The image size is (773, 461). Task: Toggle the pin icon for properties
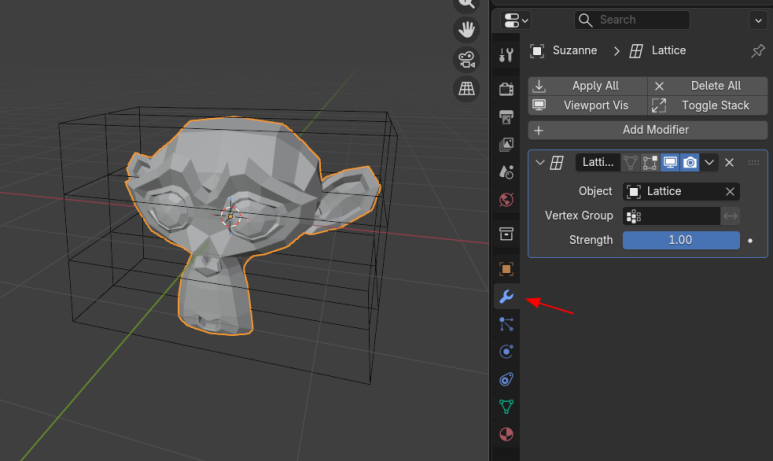758,50
